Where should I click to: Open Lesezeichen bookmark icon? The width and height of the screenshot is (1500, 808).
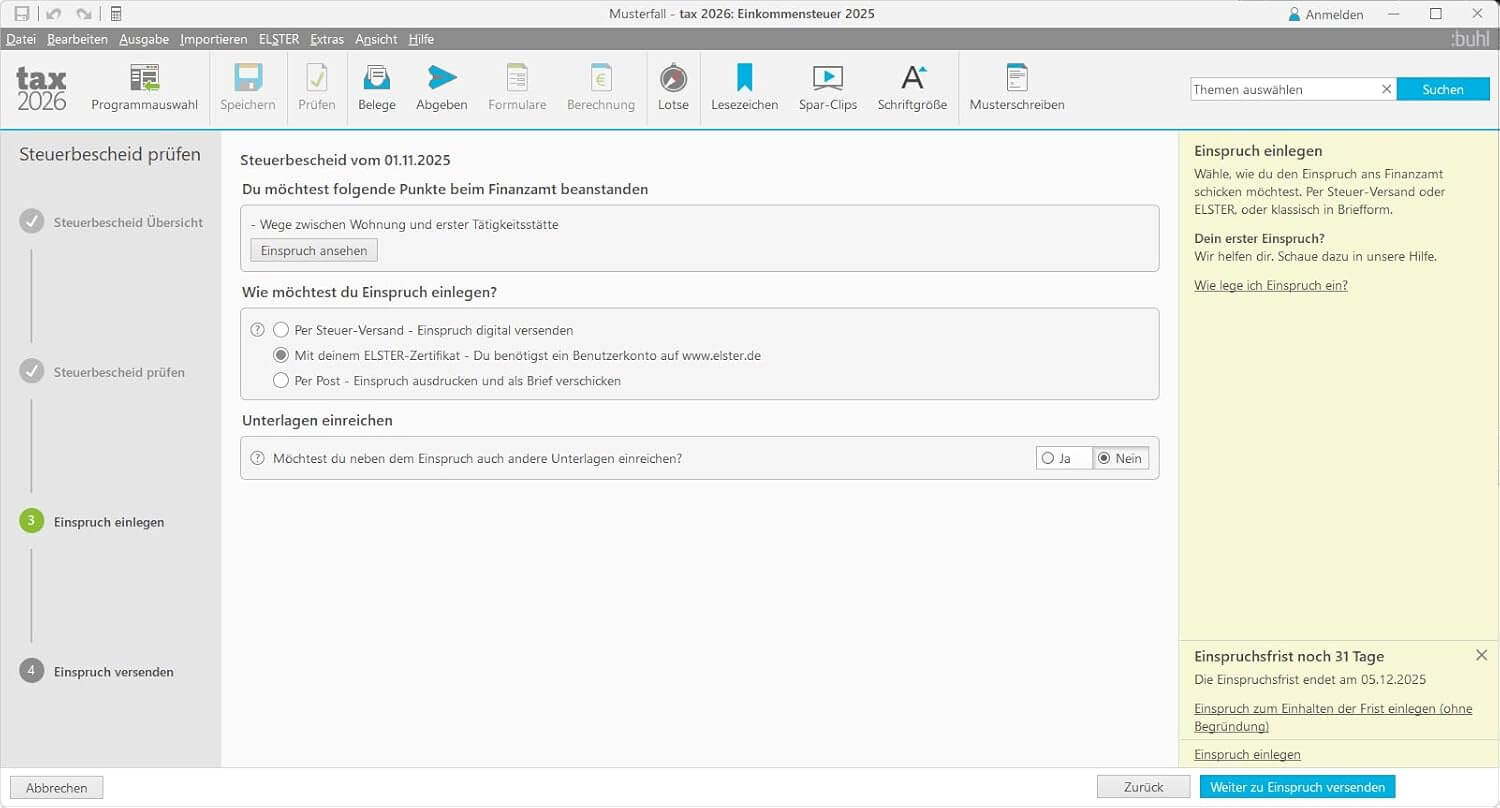744,79
